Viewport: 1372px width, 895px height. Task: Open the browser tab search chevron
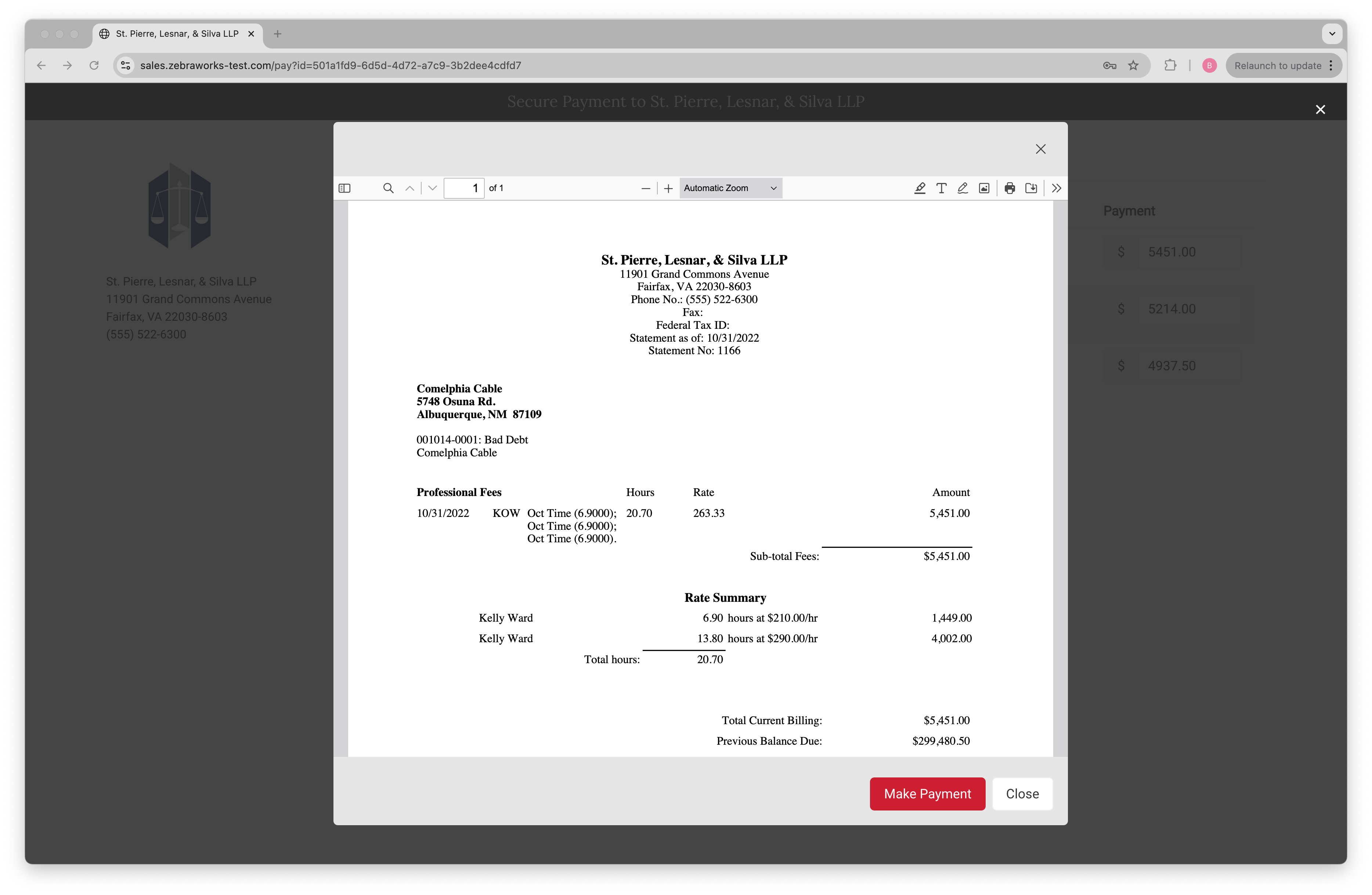tap(1332, 33)
